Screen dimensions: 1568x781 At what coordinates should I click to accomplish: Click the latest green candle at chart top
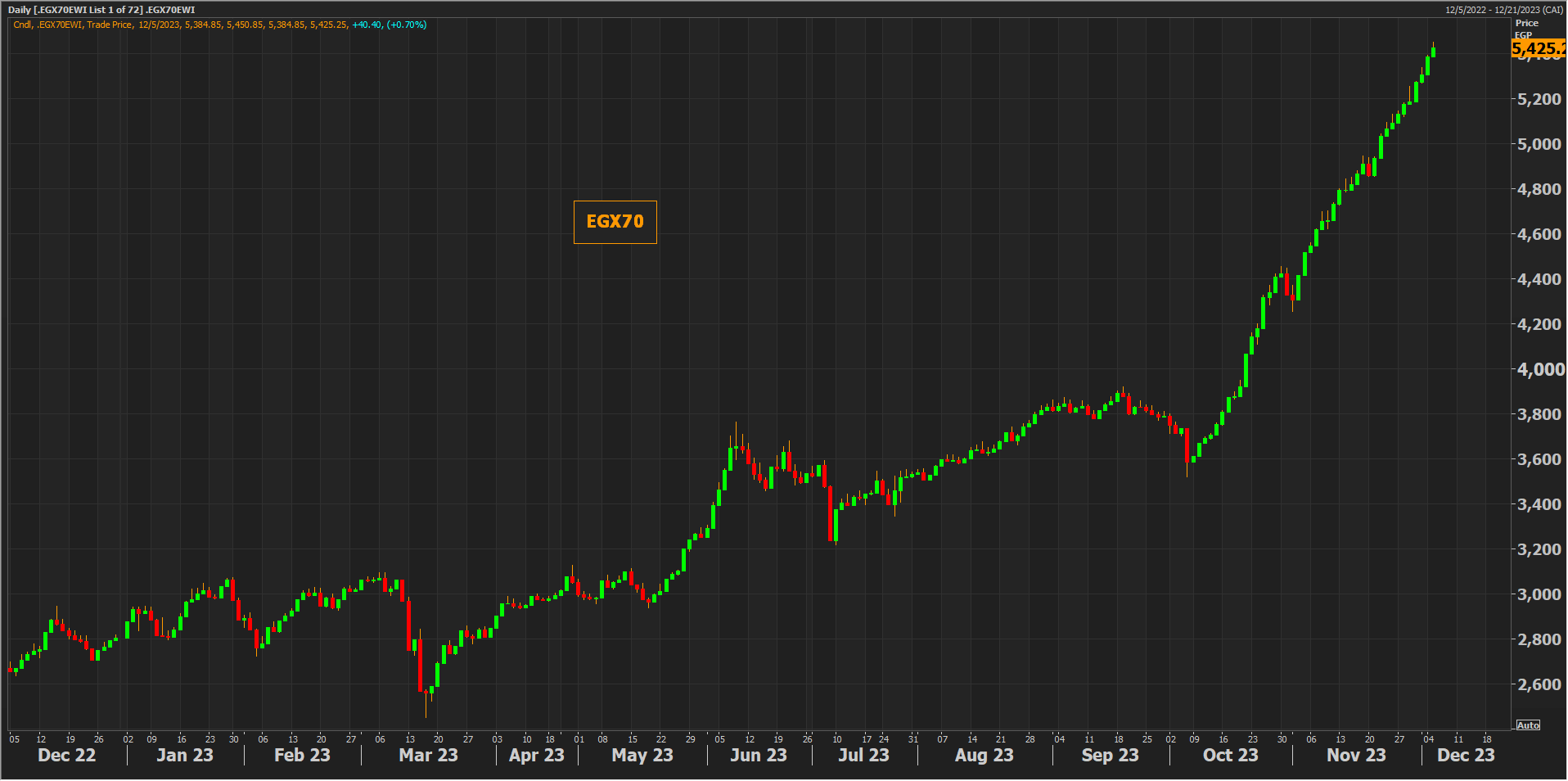coord(1433,52)
